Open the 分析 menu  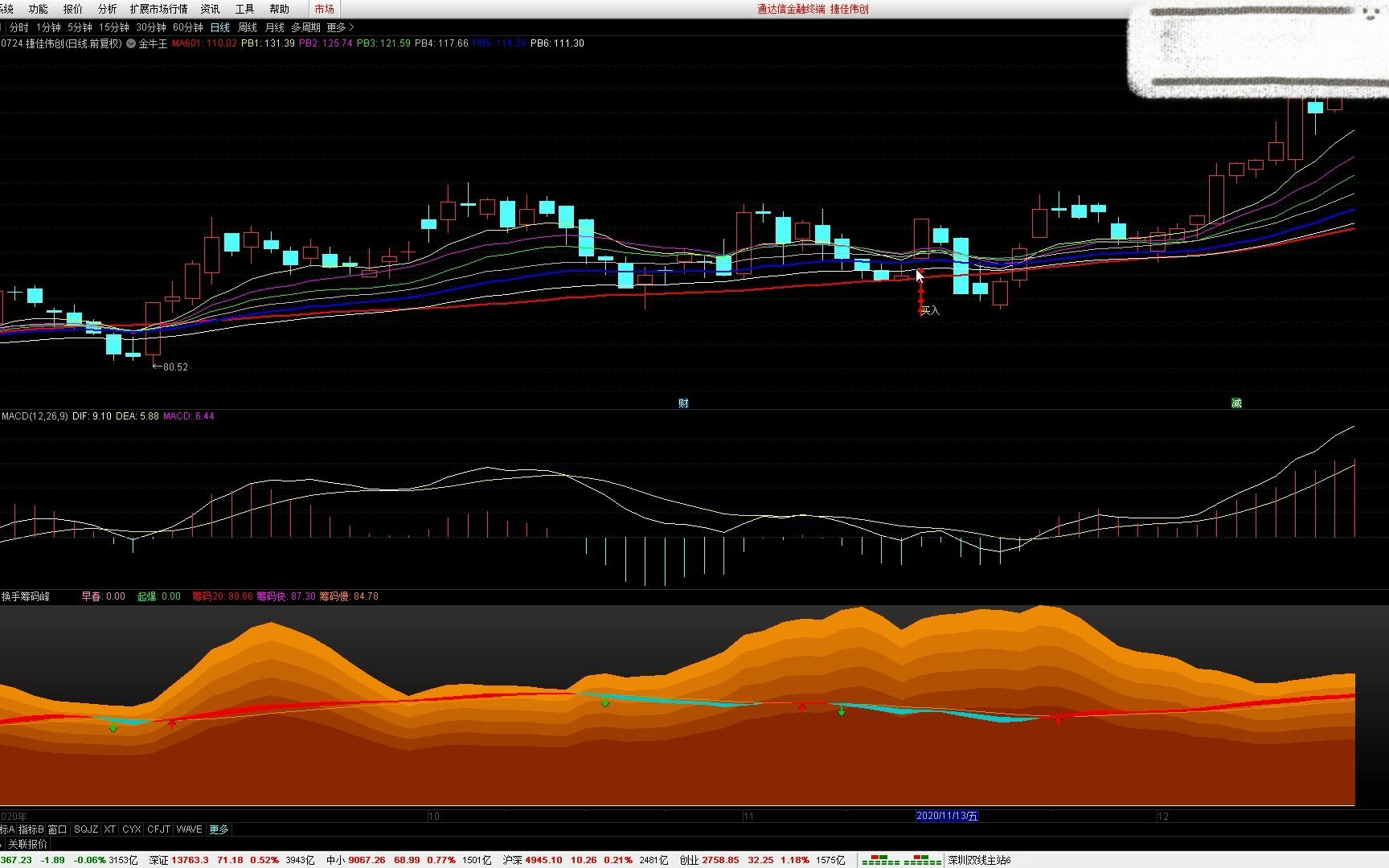point(107,9)
